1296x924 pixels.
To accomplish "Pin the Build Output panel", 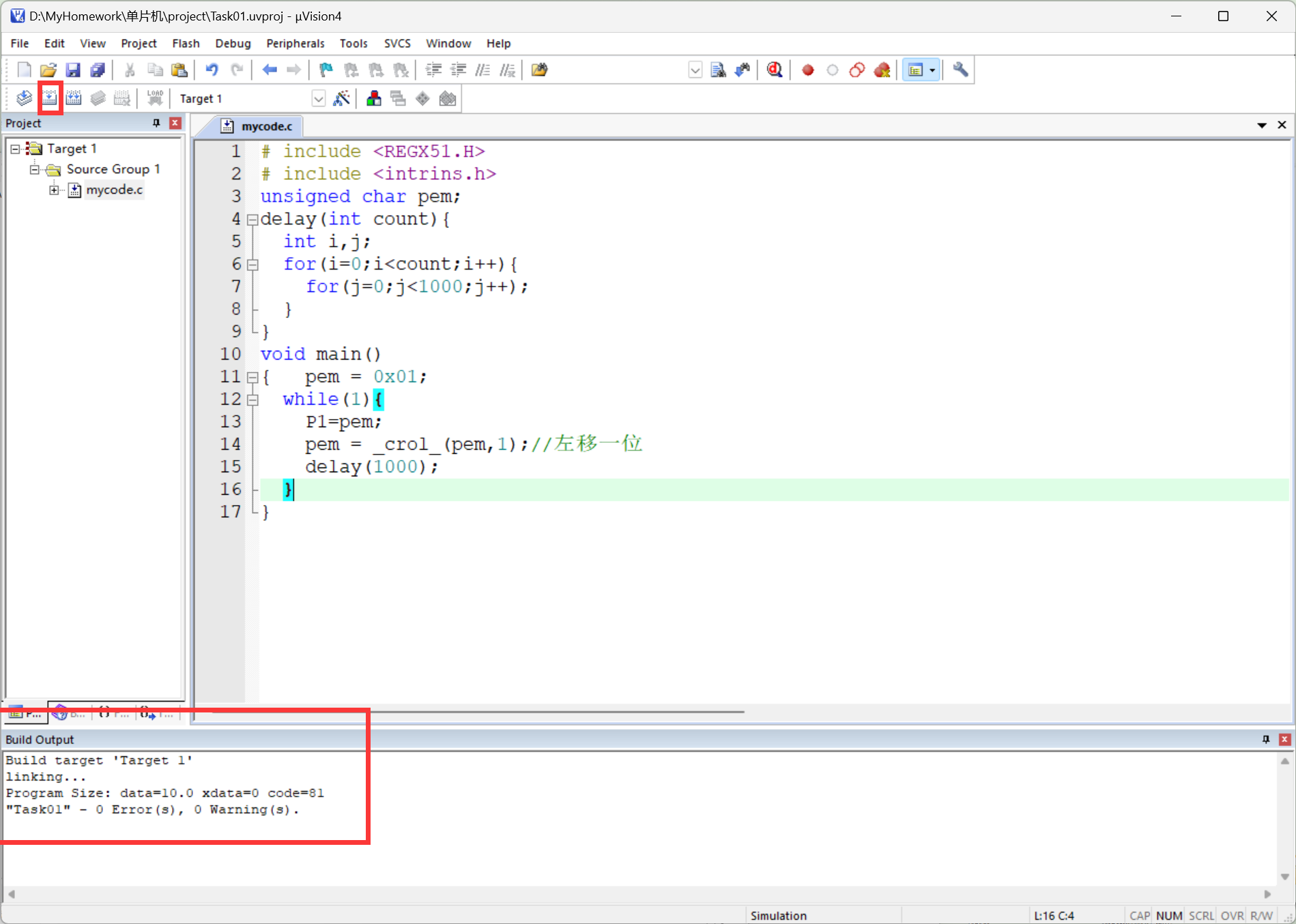I will pyautogui.click(x=1266, y=739).
